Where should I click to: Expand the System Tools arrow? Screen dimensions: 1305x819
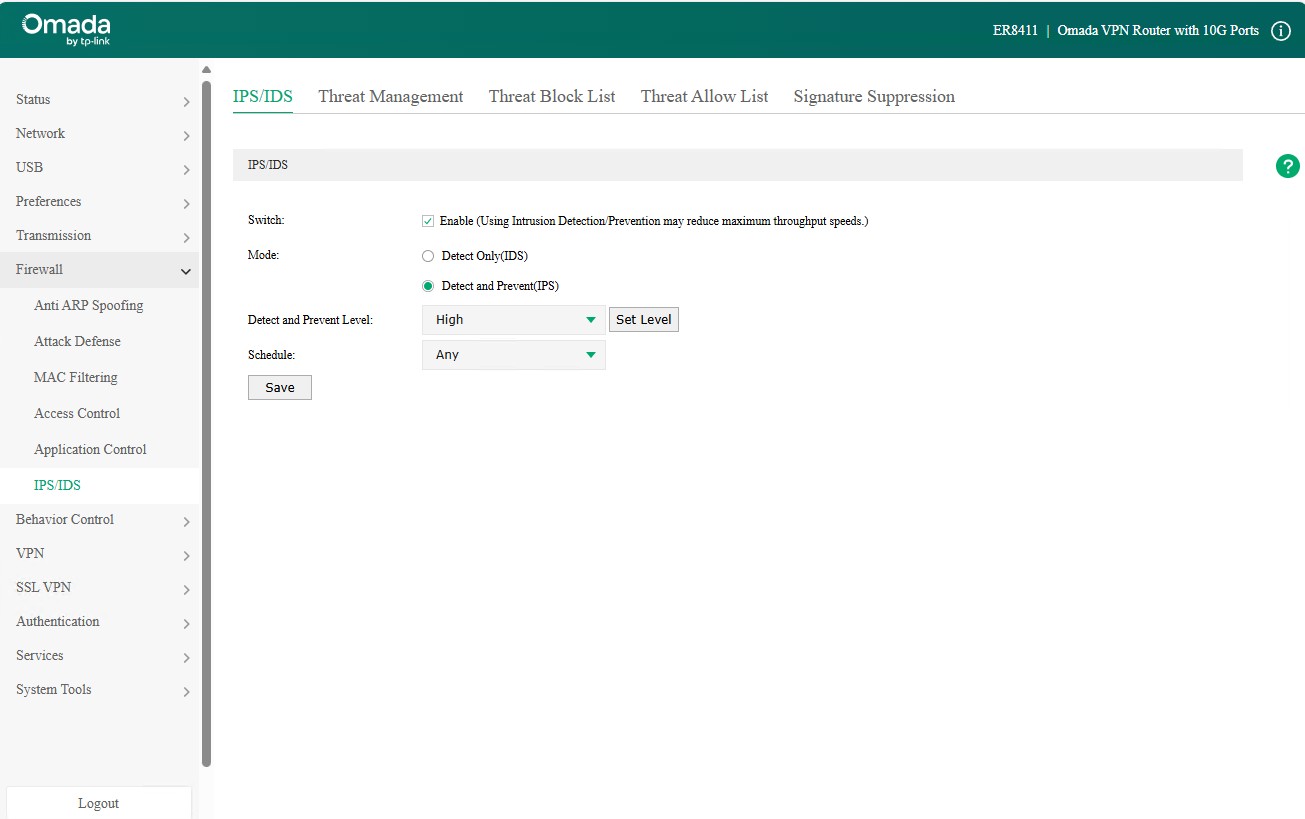click(x=186, y=691)
